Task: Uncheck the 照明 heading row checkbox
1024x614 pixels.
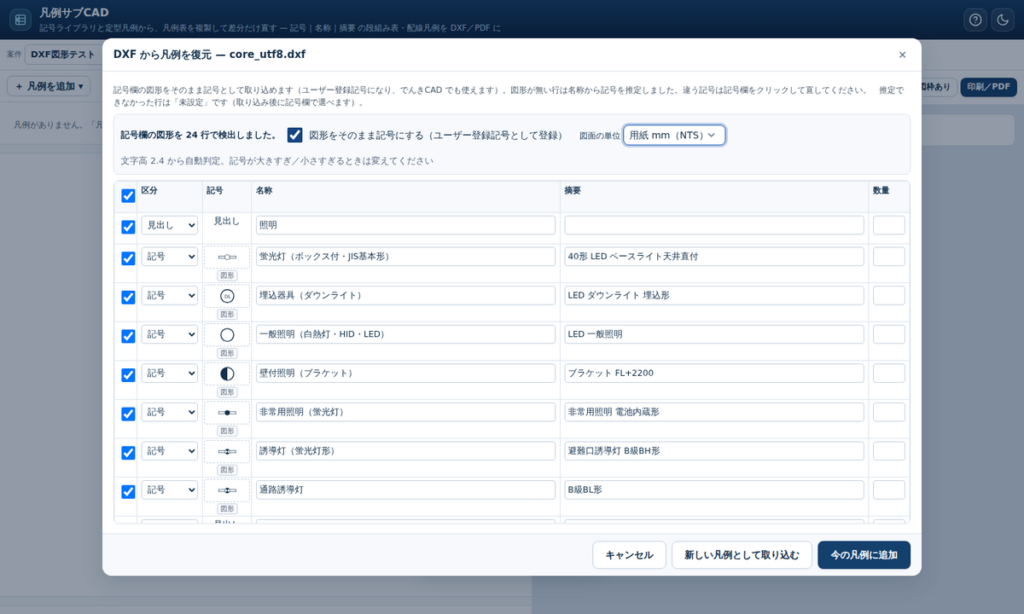Action: click(128, 227)
